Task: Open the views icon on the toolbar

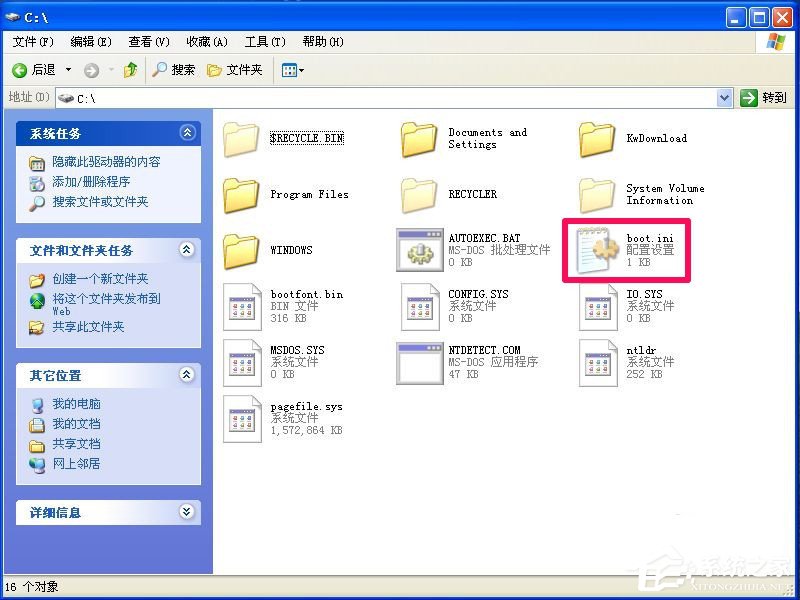Action: (290, 70)
